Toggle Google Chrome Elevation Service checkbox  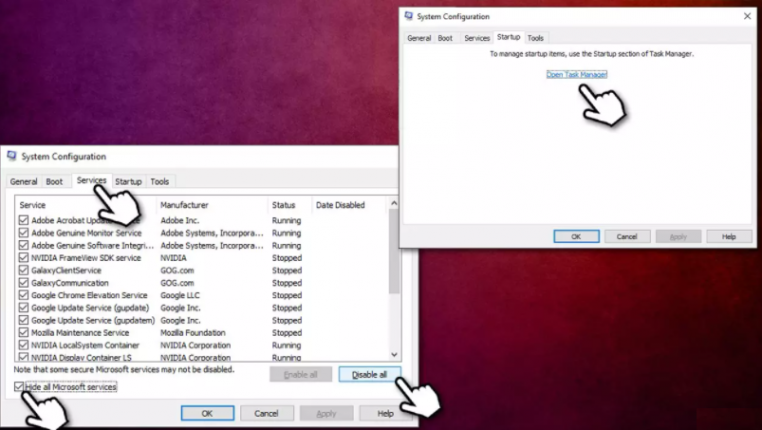click(x=23, y=295)
